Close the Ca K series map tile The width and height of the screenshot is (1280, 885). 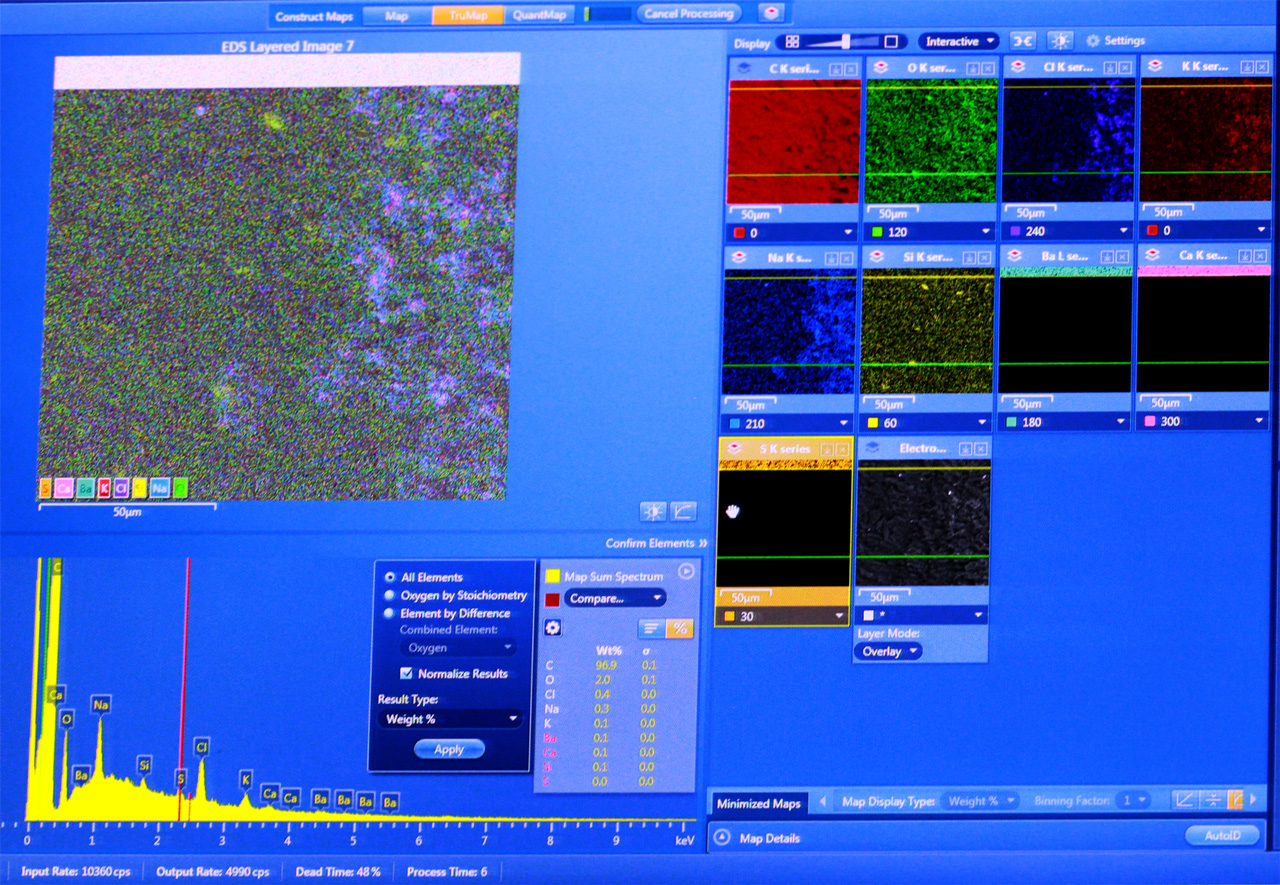coord(1262,258)
